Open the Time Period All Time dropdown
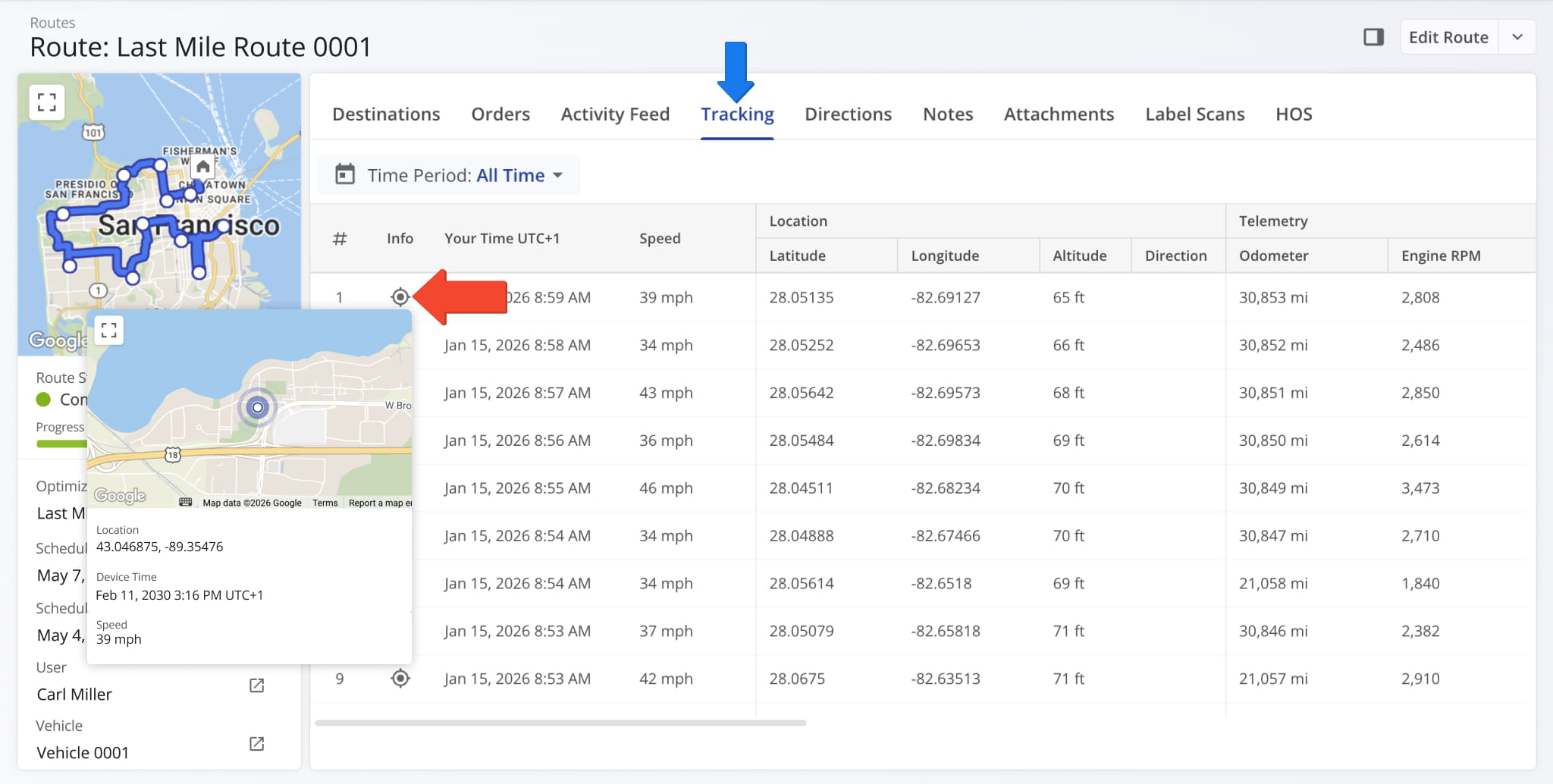This screenshot has width=1553, height=784. point(510,175)
